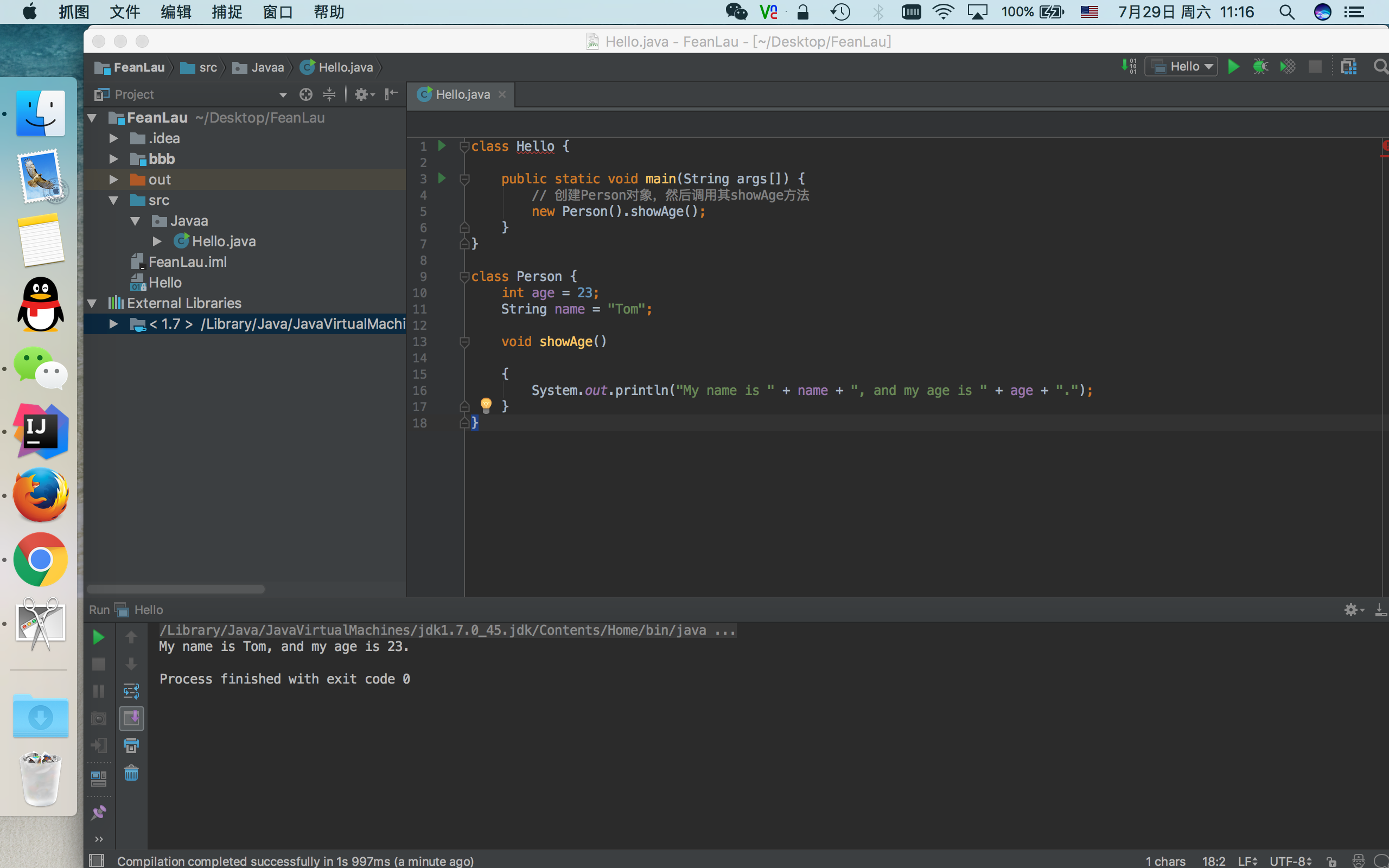Image resolution: width=1389 pixels, height=868 pixels.
Task: Click the project tree horizontal scrollbar
Action: point(176,589)
